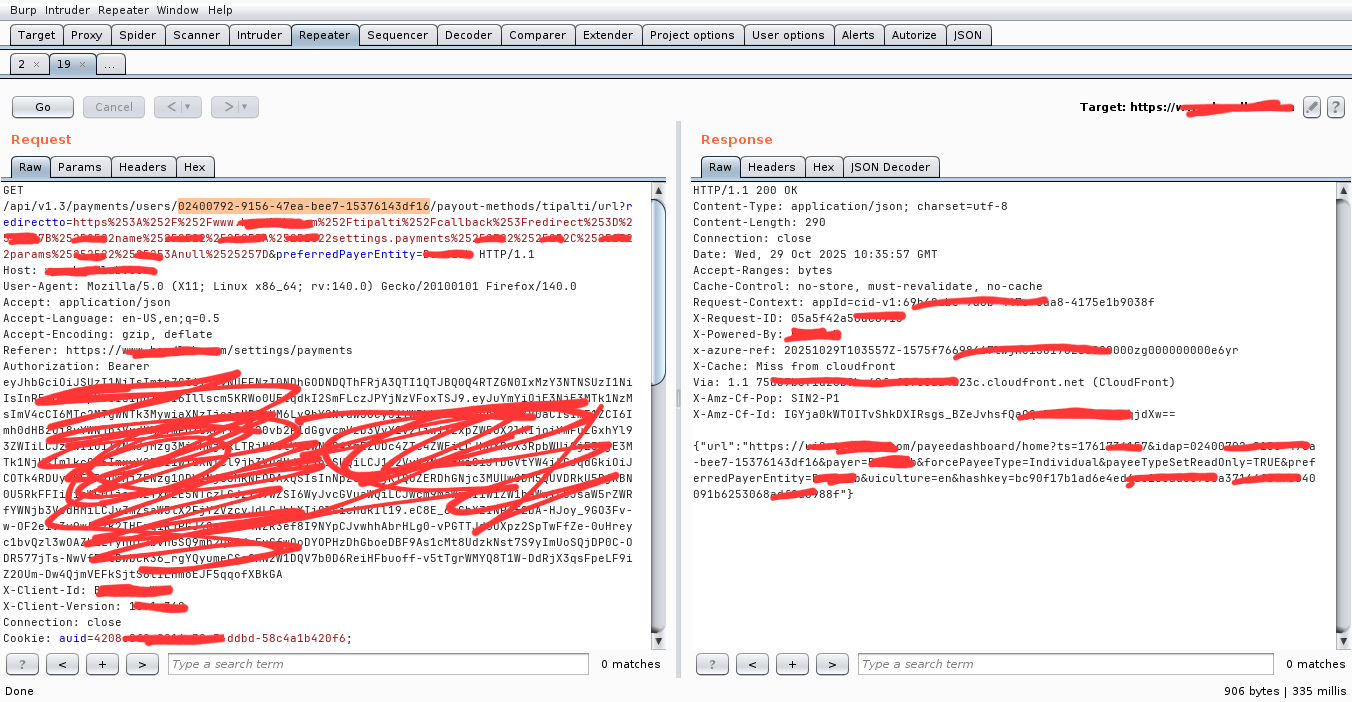Close Repeater tab 2 with its x
This screenshot has width=1352, height=702.
36,64
